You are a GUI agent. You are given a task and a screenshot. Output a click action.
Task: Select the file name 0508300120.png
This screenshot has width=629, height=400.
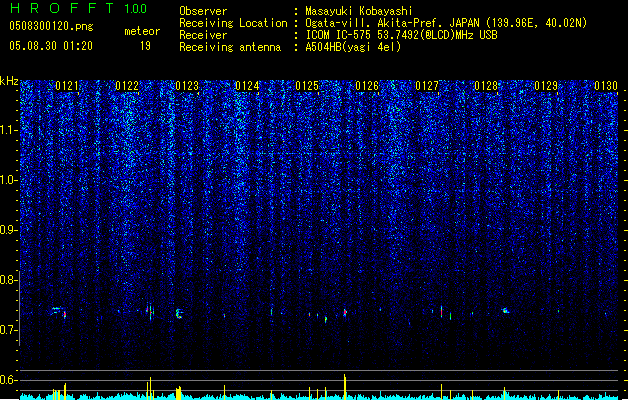click(x=51, y=26)
